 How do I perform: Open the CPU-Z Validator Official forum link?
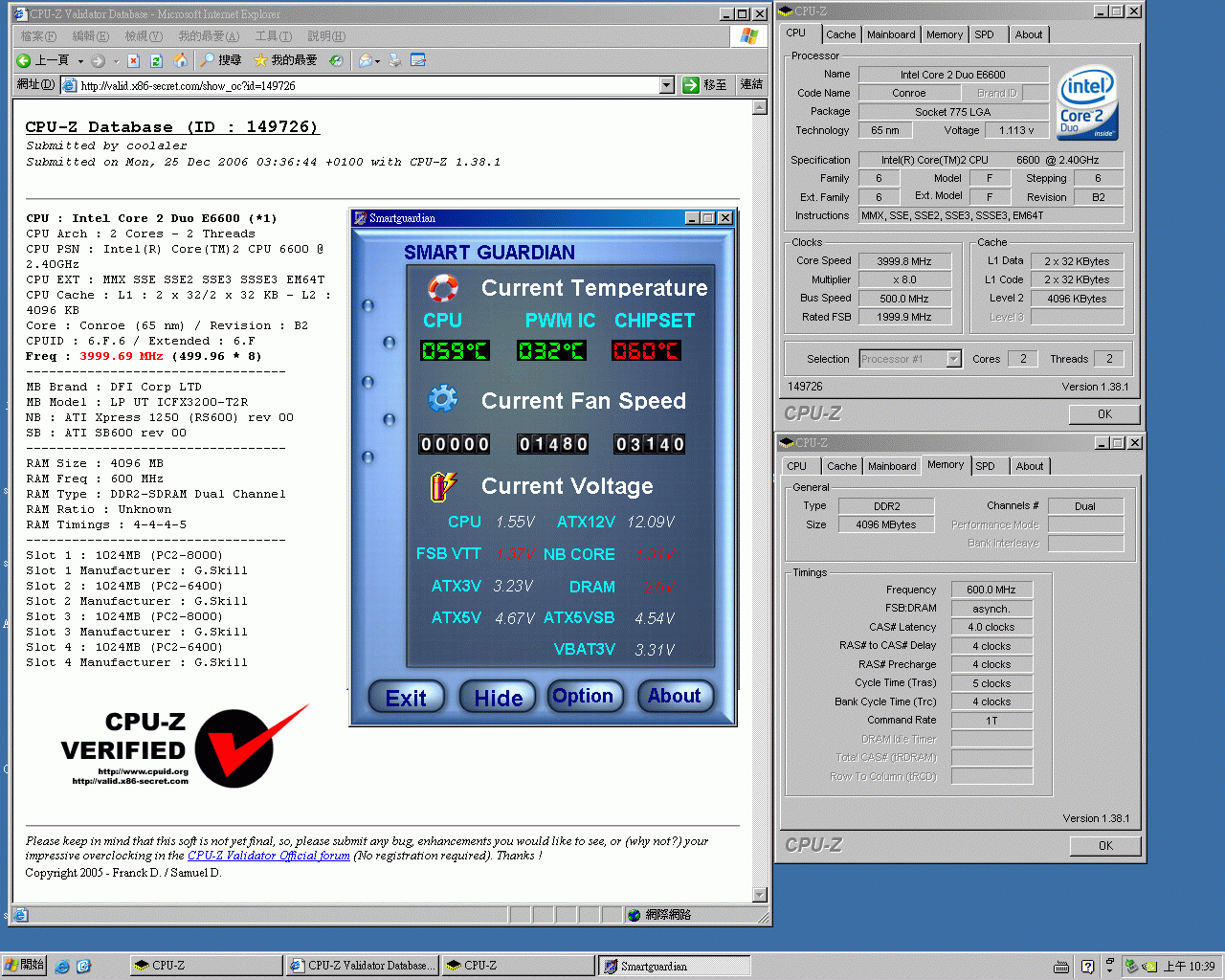(x=269, y=856)
